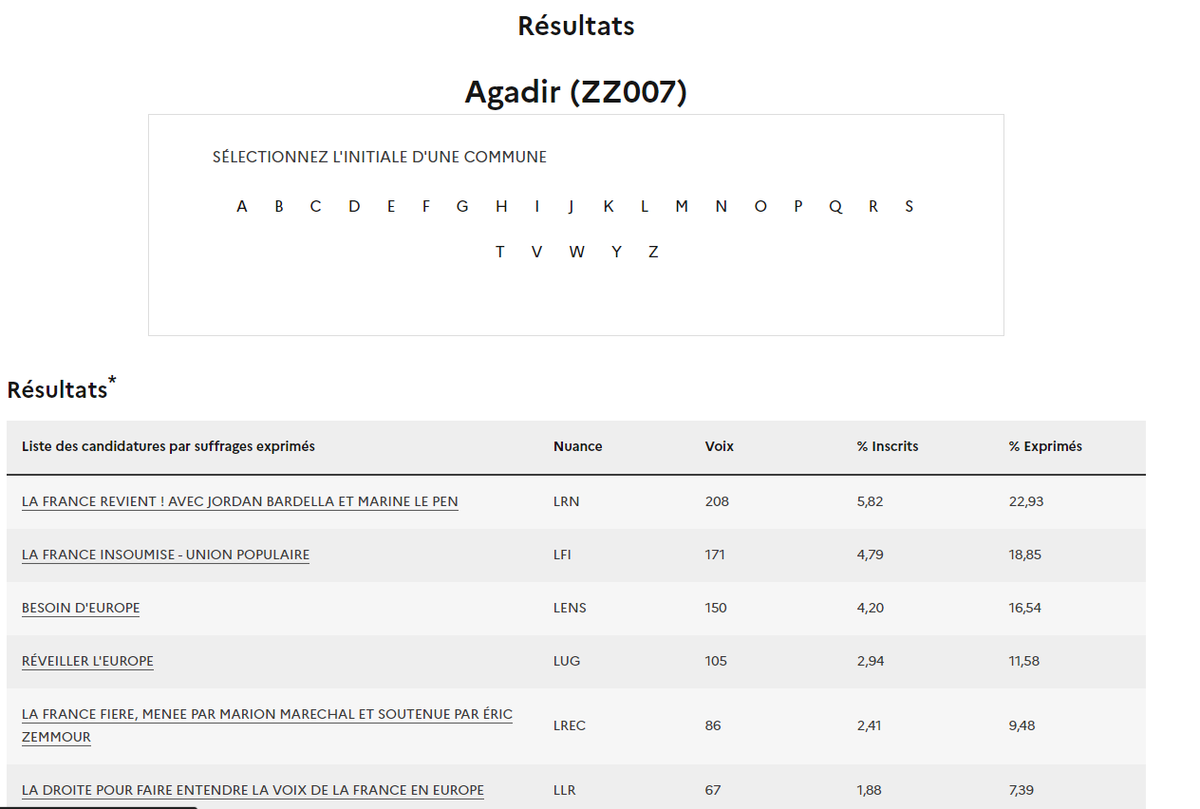
Task: Click the LLR nuance cell
Action: [x=564, y=790]
